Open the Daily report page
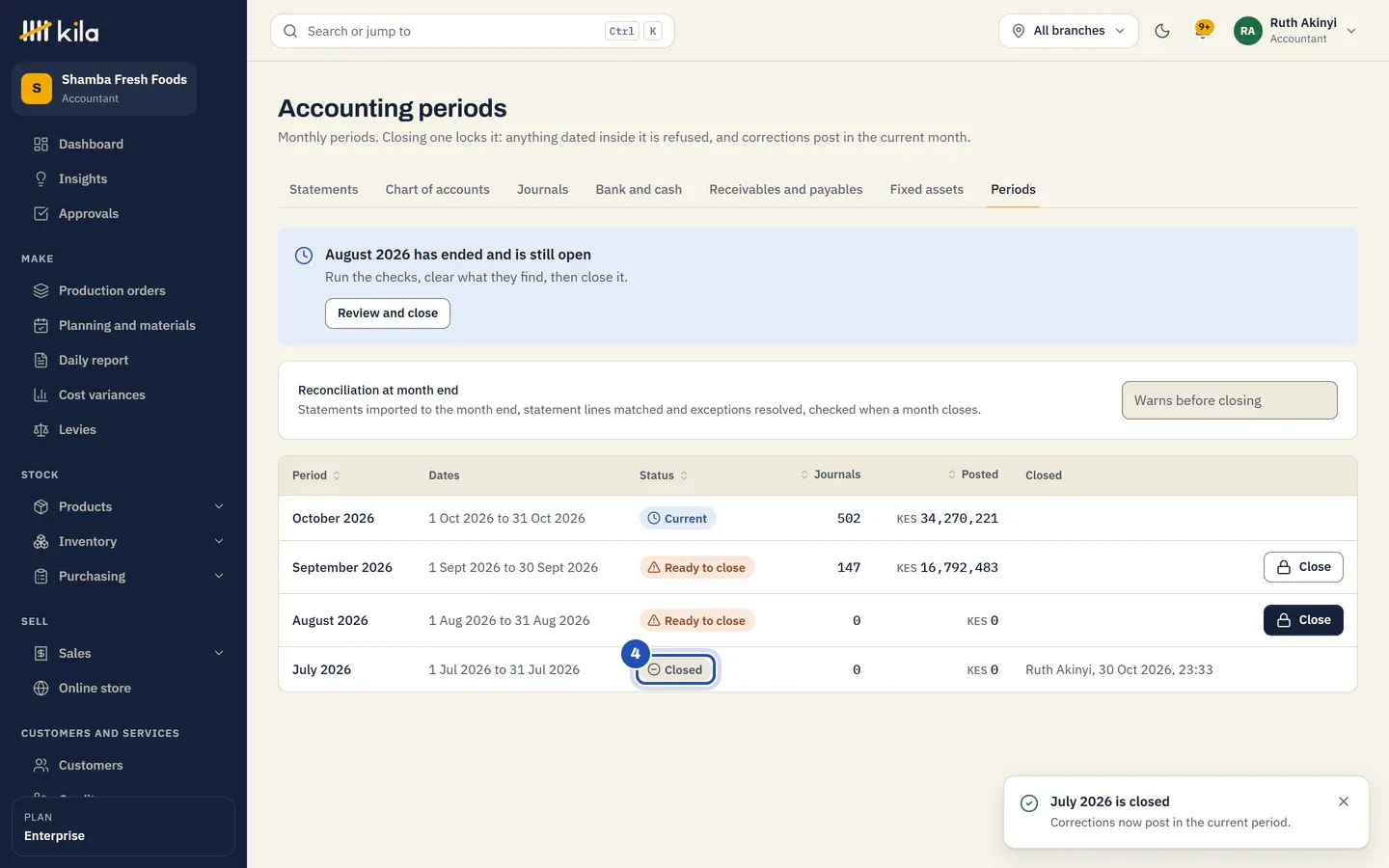 pyautogui.click(x=123, y=361)
